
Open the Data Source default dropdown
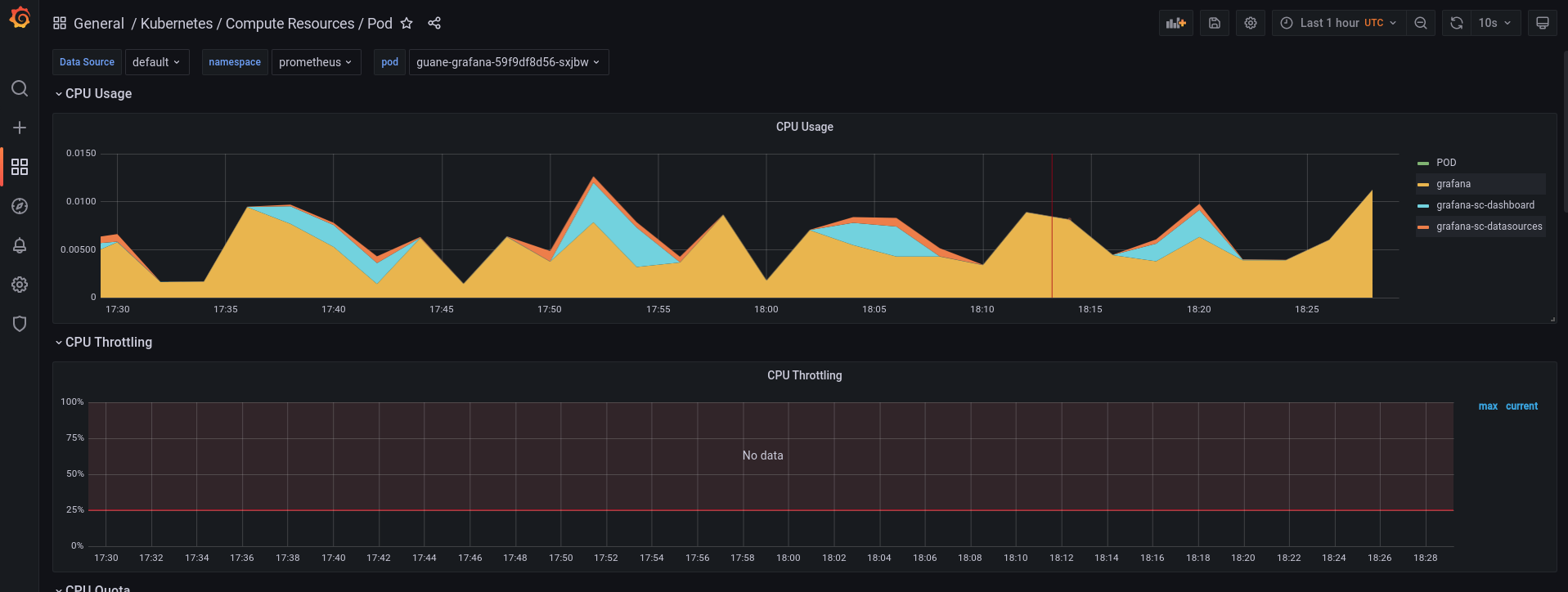[157, 62]
